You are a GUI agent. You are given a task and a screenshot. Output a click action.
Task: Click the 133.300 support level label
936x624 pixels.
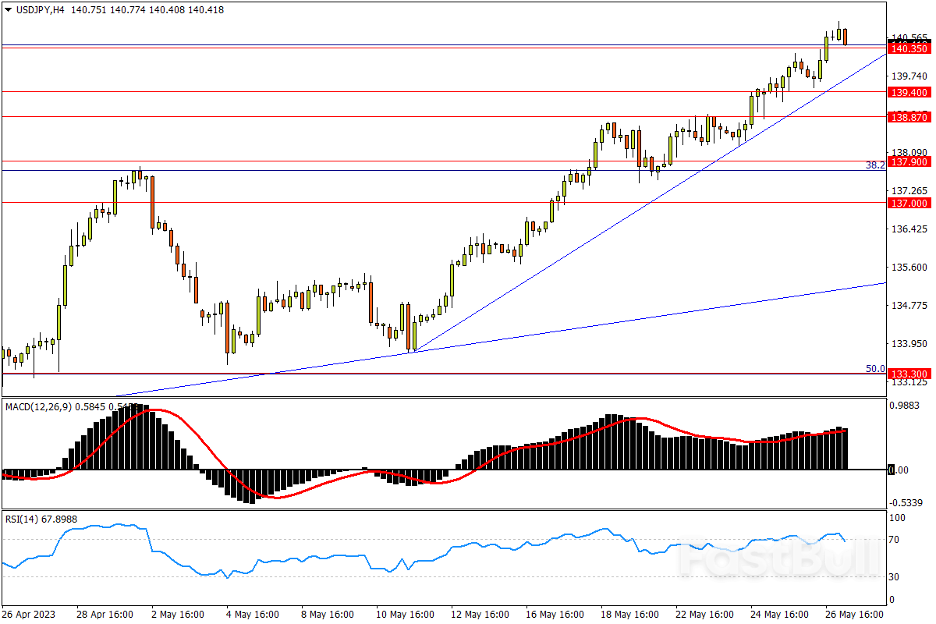tap(908, 374)
